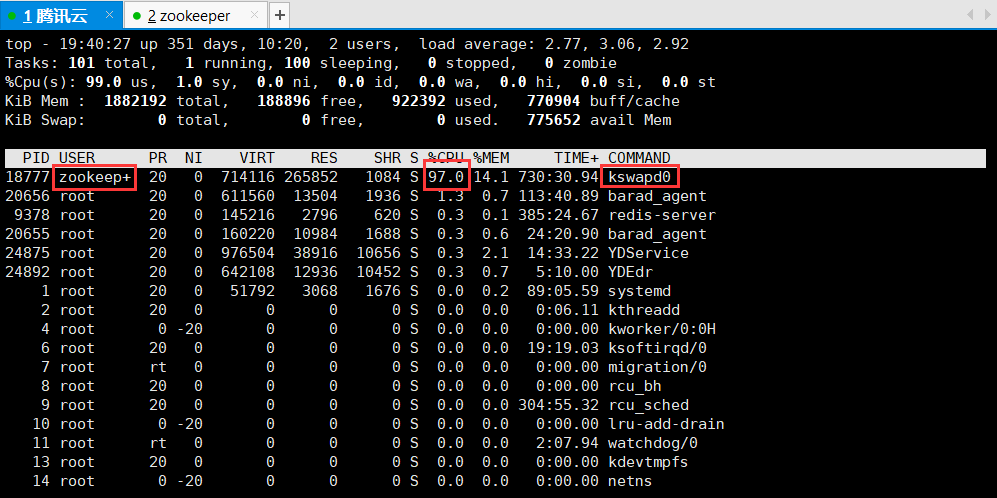Click the 385:24.67 time value

[558, 215]
